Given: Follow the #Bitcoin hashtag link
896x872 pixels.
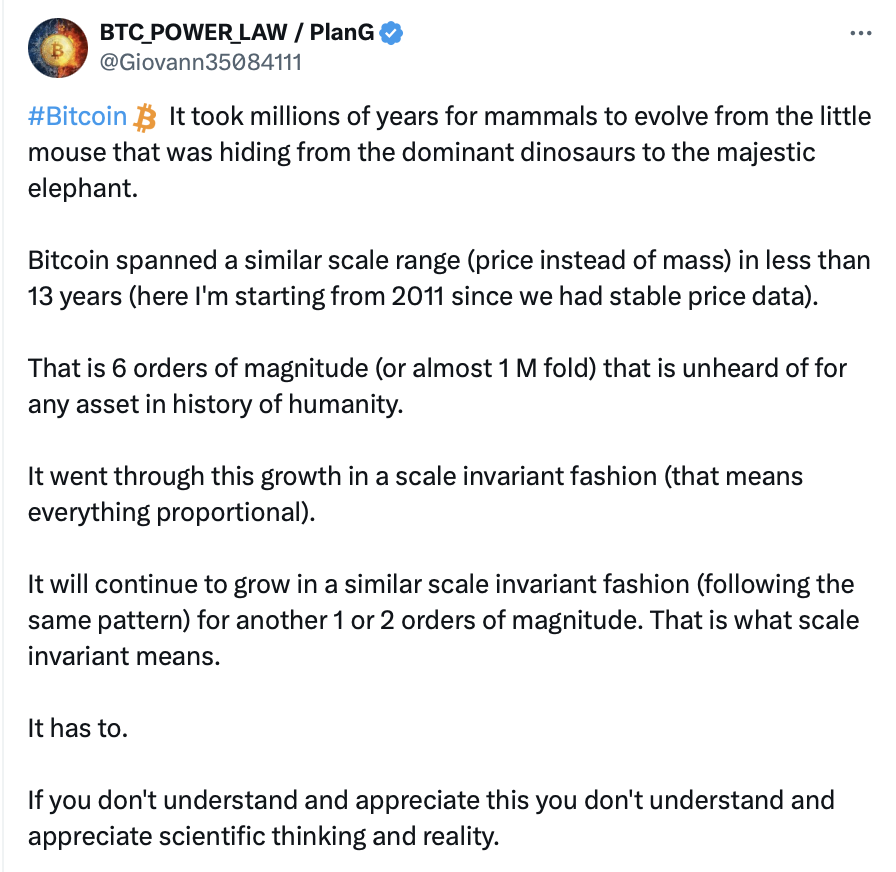Looking at the screenshot, I should point(77,117).
